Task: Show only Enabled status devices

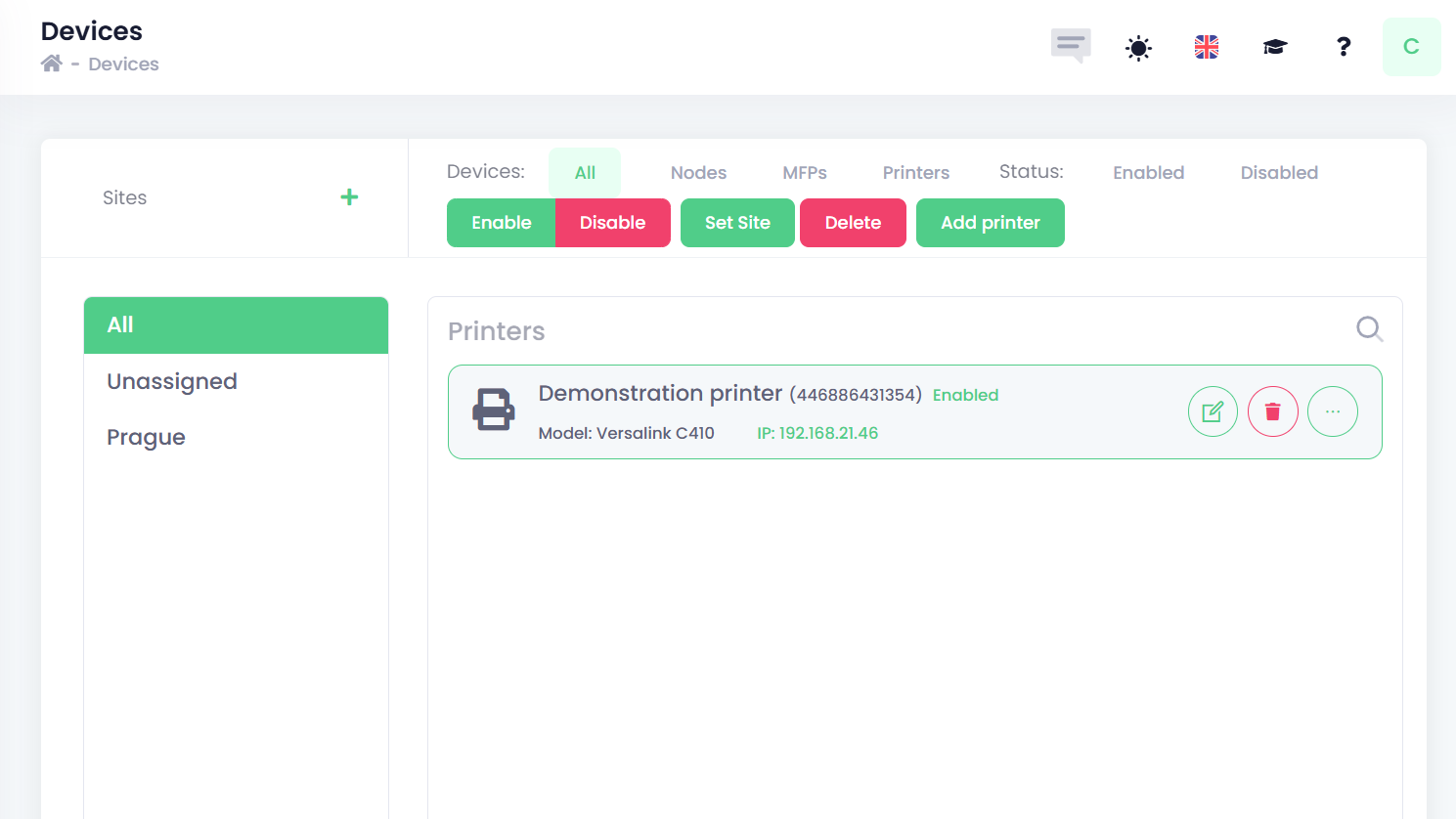Action: point(1148,173)
